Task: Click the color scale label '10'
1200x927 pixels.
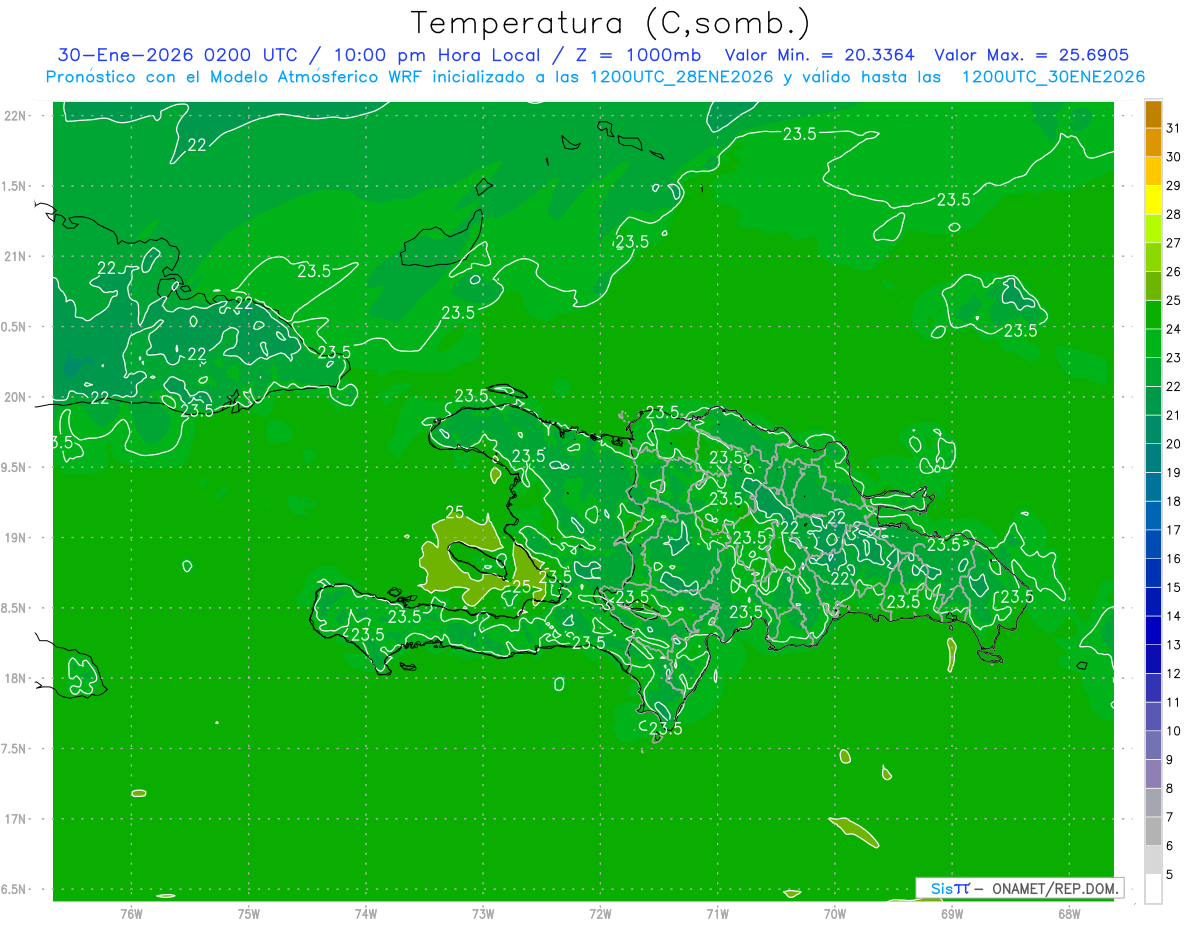Action: point(1173,731)
